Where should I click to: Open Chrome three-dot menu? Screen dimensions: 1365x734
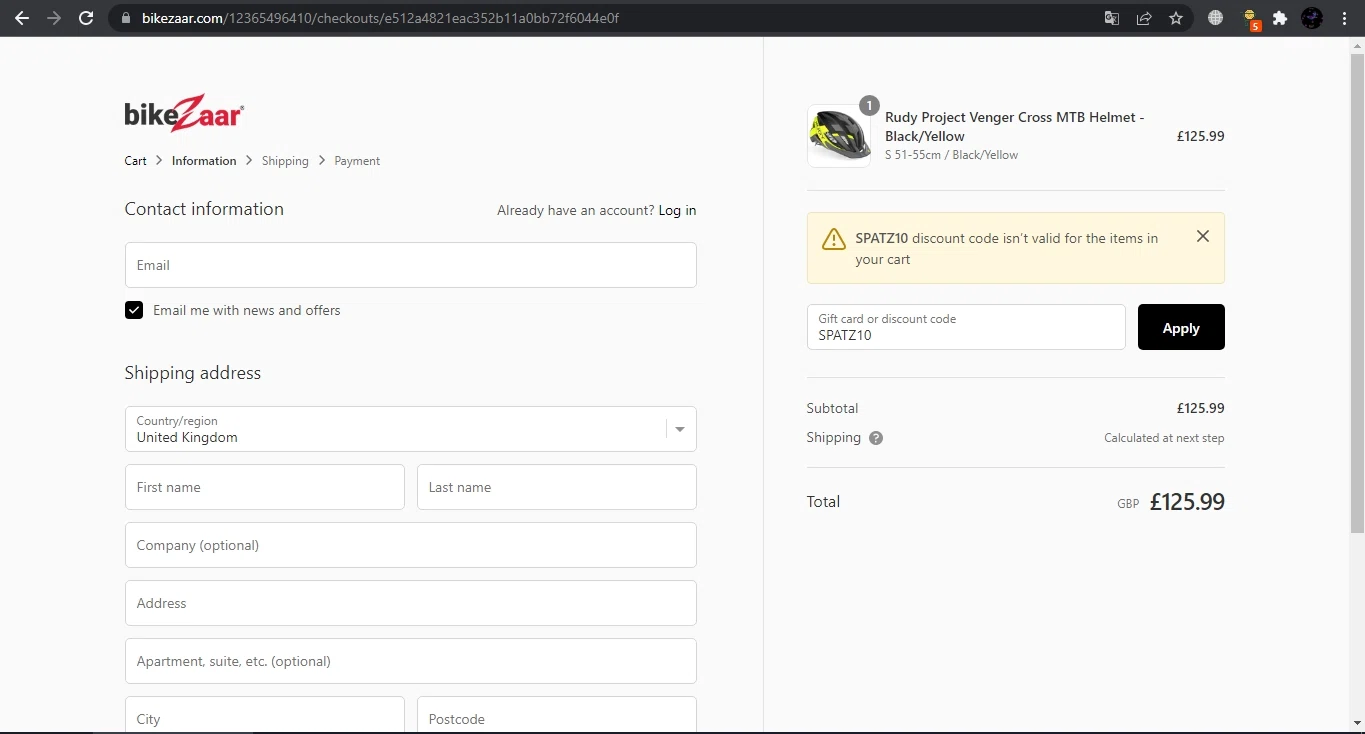pos(1344,18)
